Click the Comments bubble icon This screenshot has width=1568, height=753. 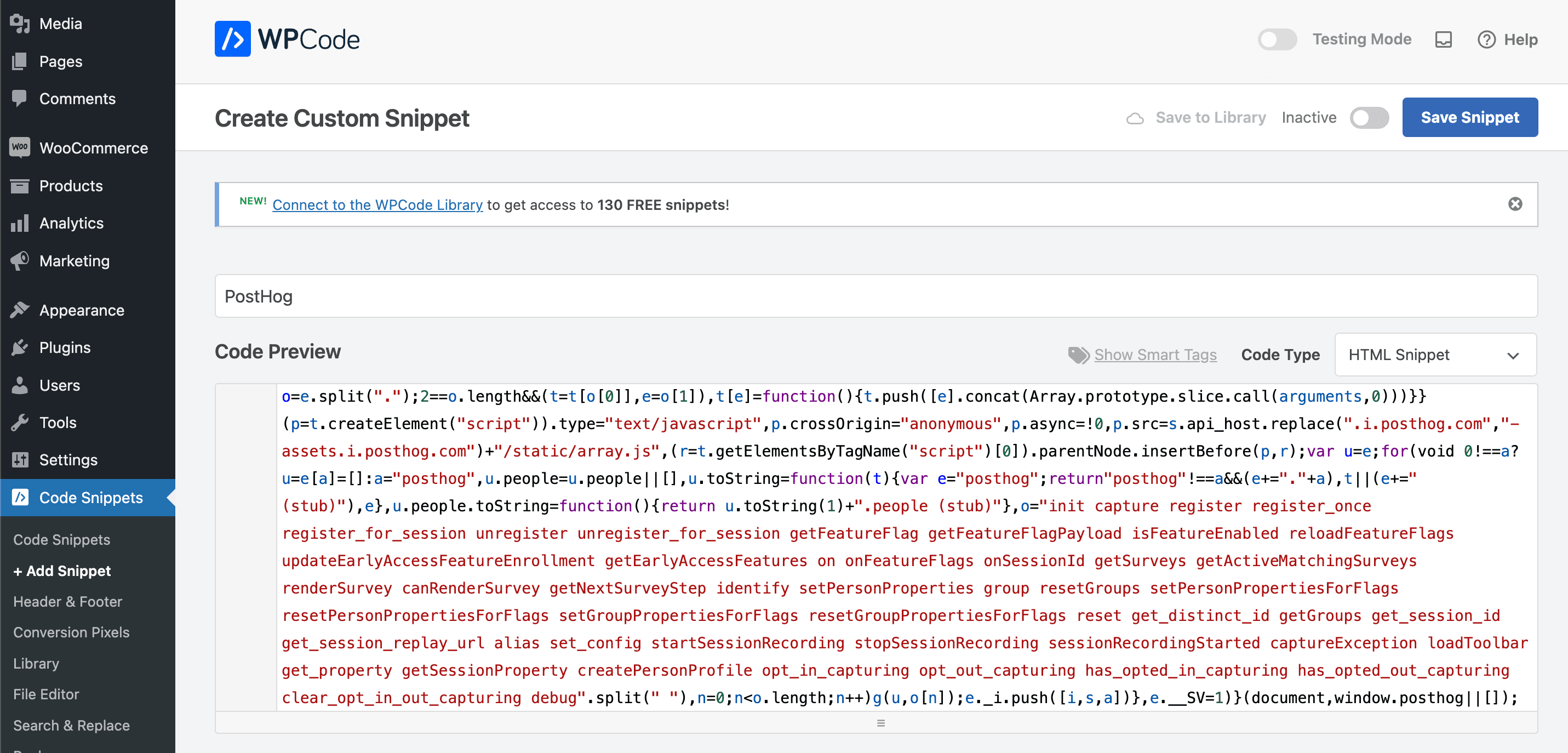coord(20,99)
